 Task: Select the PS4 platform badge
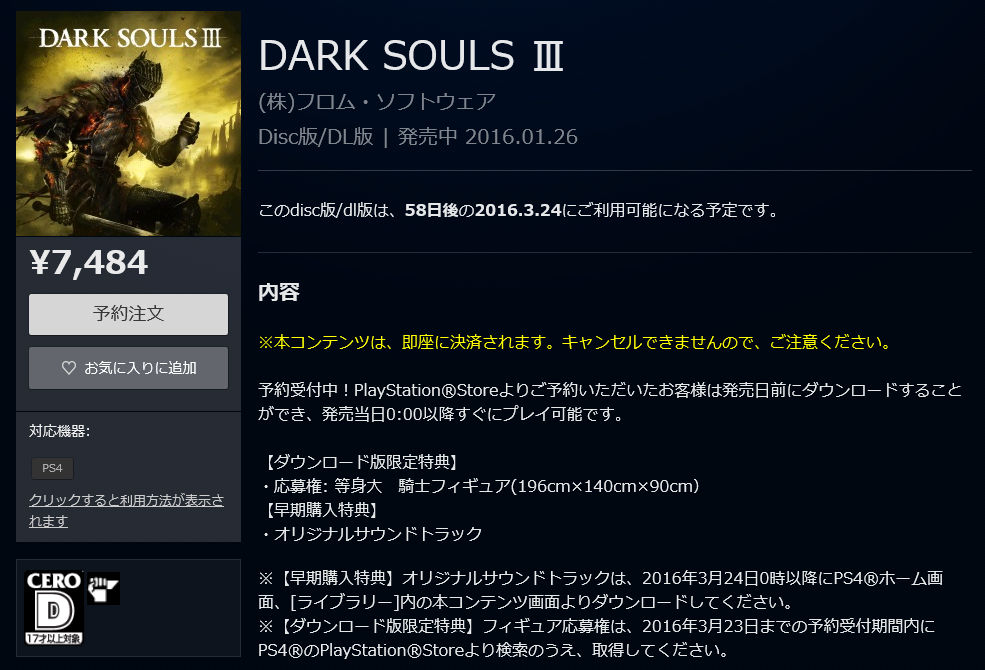[52, 468]
